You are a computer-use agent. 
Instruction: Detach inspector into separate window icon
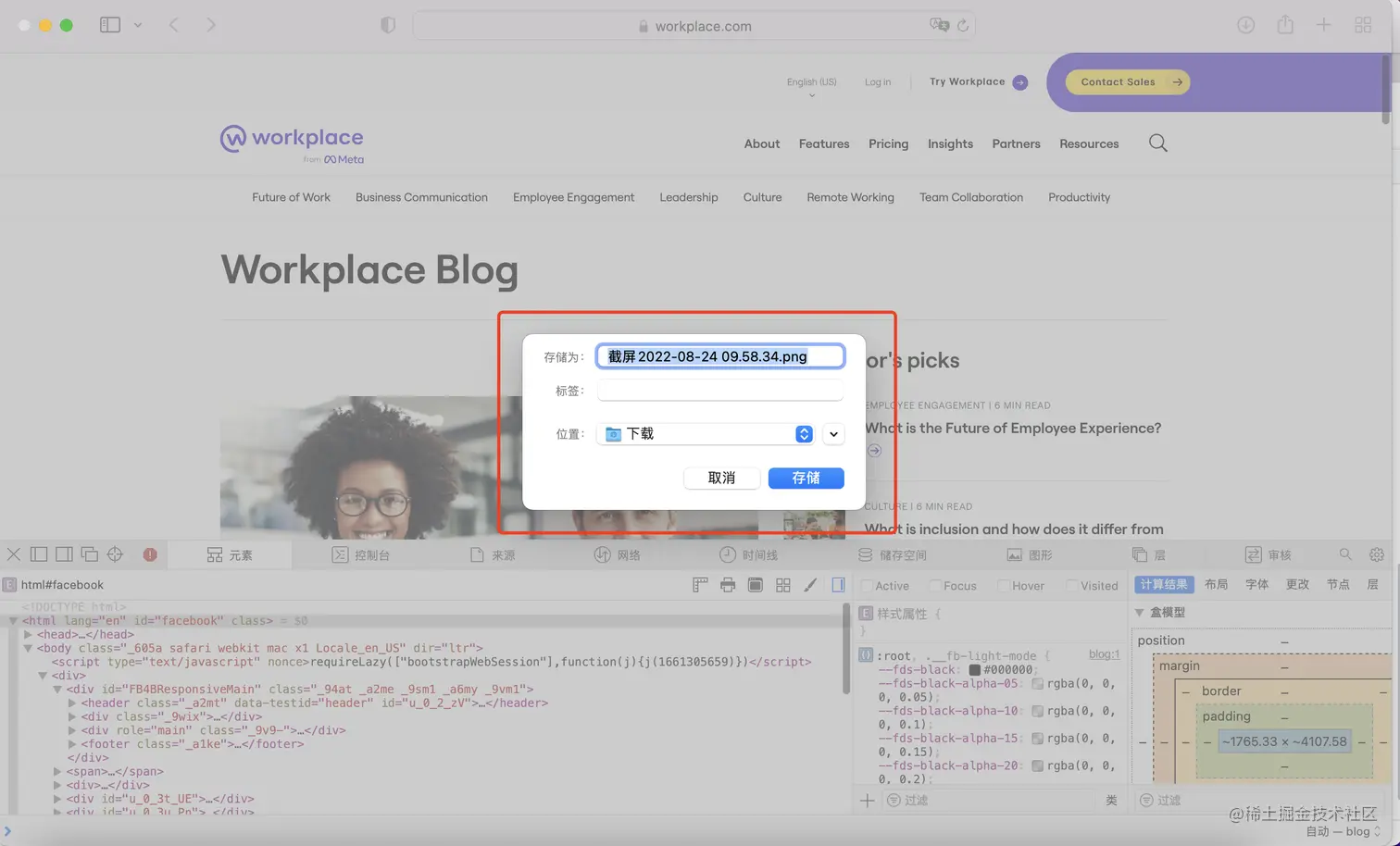click(90, 554)
